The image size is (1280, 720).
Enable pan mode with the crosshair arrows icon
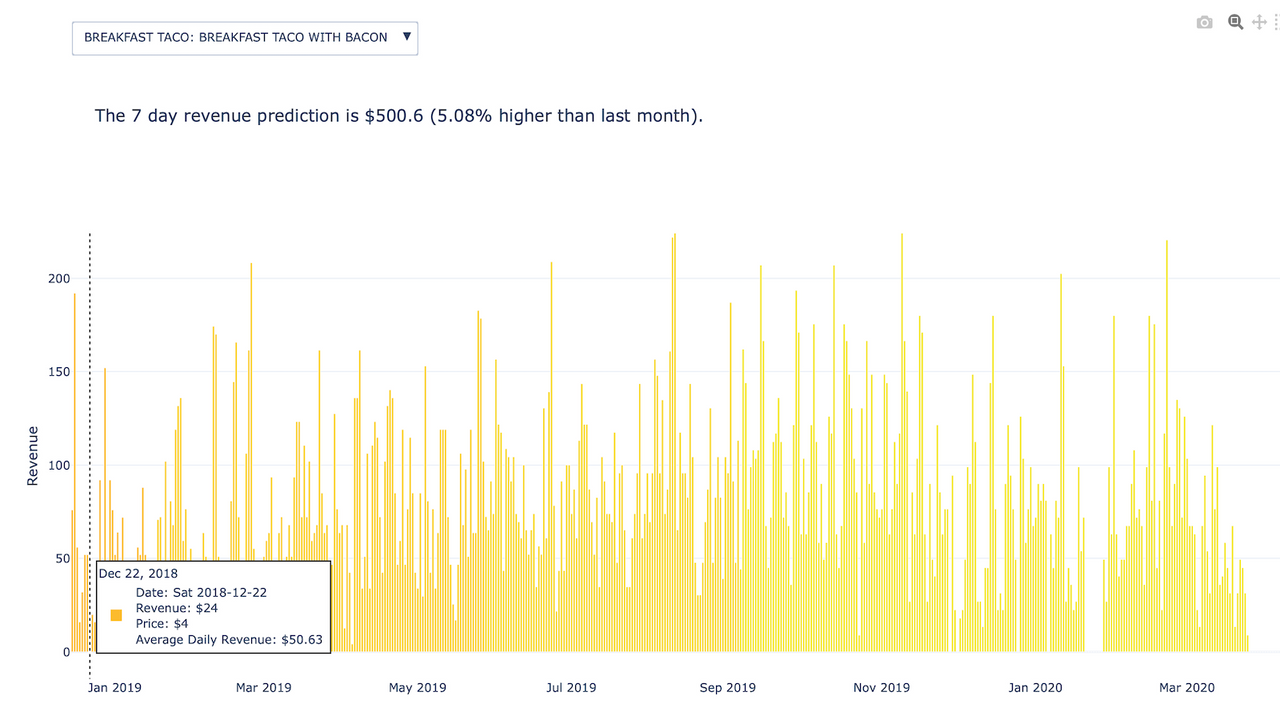1259,21
